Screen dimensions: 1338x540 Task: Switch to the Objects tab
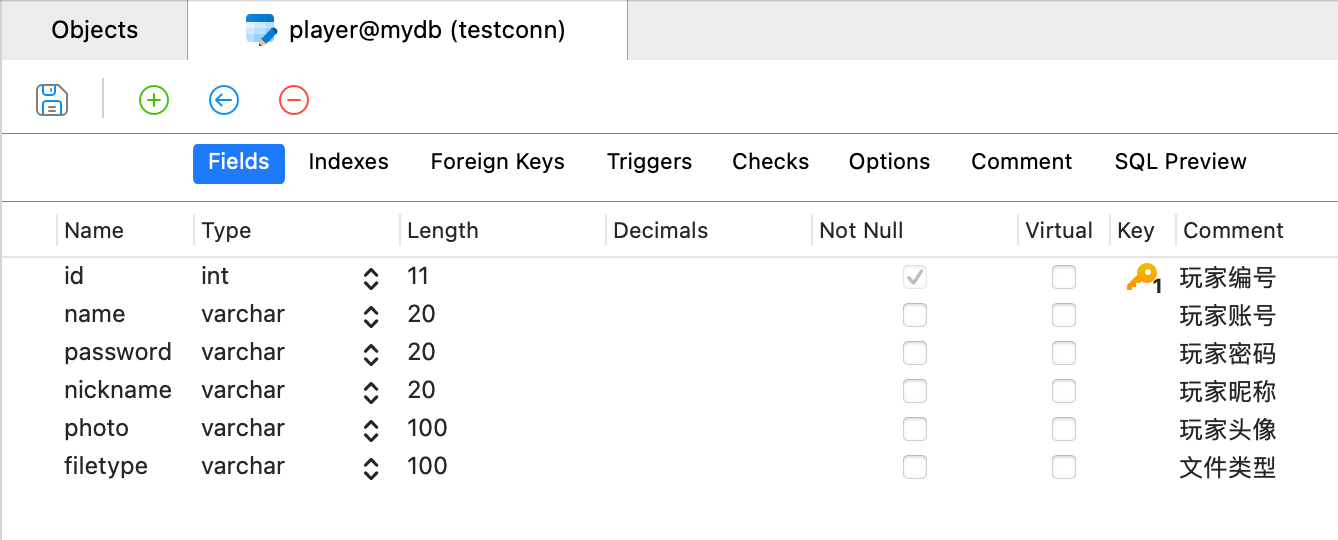[95, 31]
